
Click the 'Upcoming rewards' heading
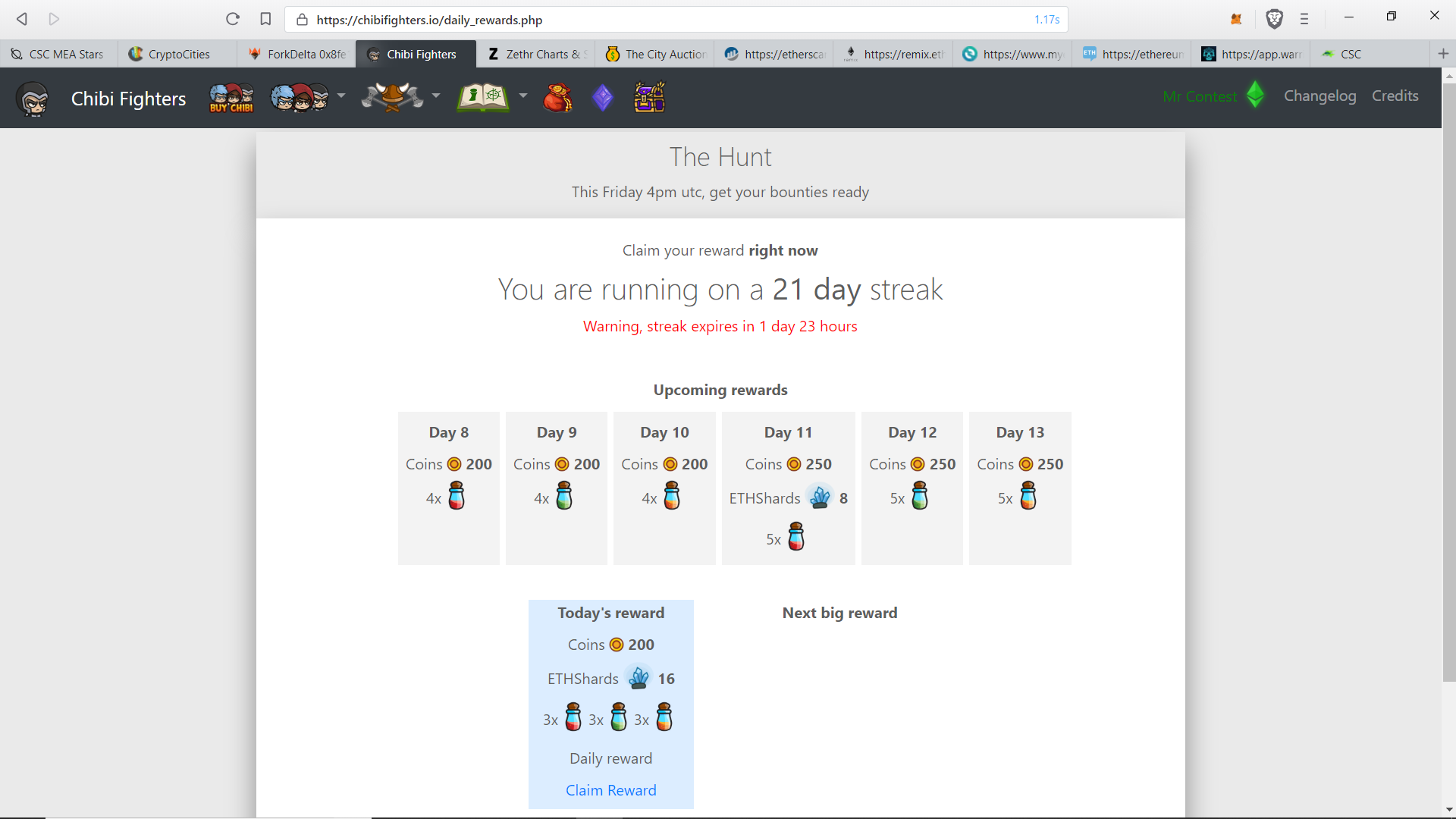[720, 390]
